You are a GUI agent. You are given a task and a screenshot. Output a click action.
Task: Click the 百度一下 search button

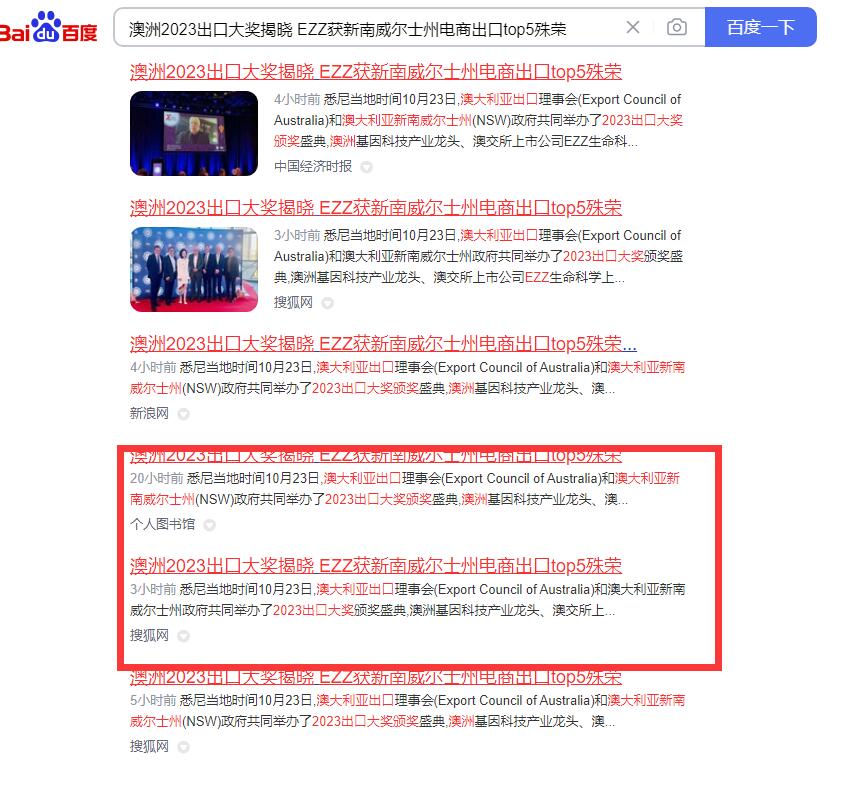click(761, 27)
